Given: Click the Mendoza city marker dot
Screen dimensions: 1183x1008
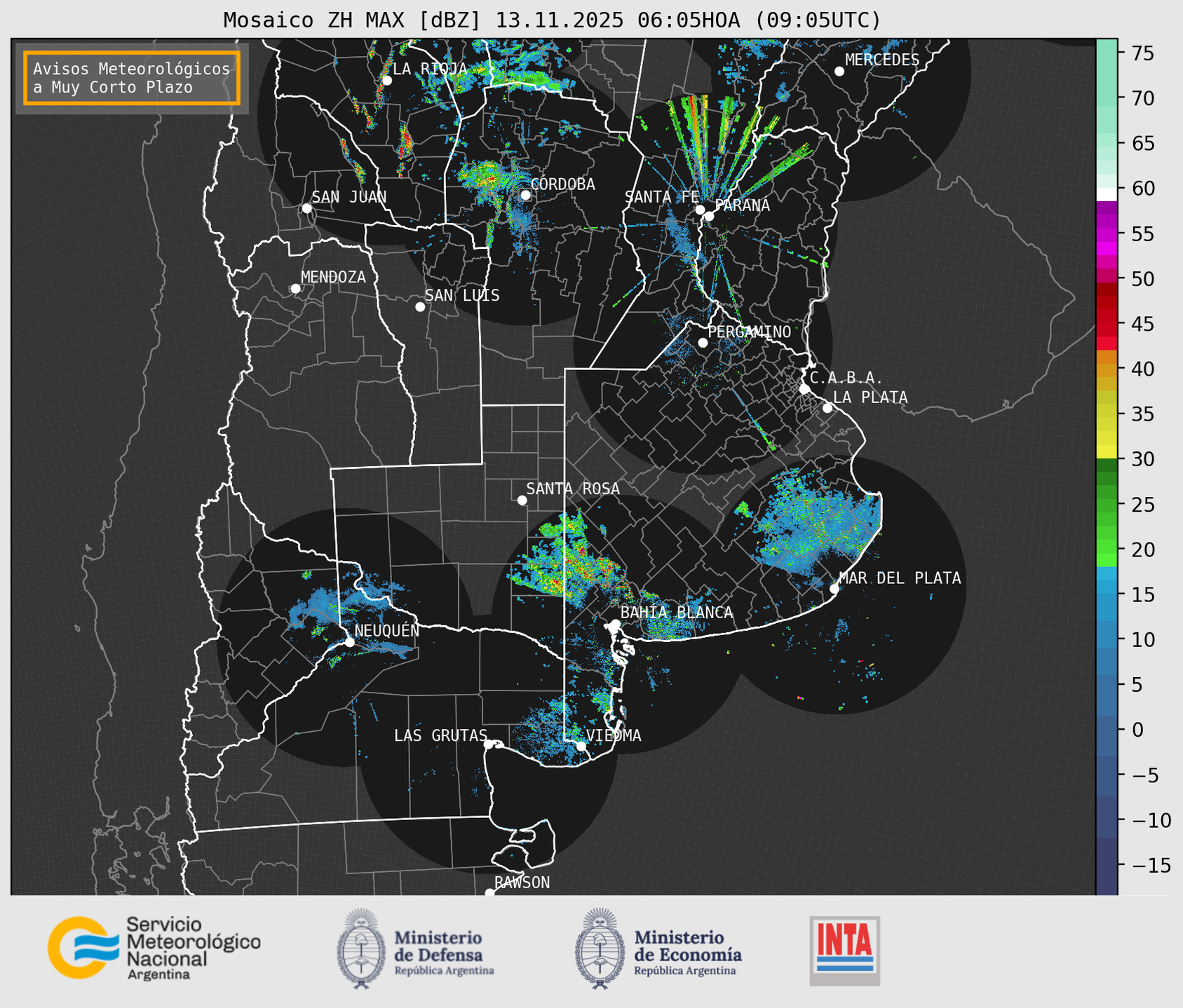Looking at the screenshot, I should pos(295,289).
